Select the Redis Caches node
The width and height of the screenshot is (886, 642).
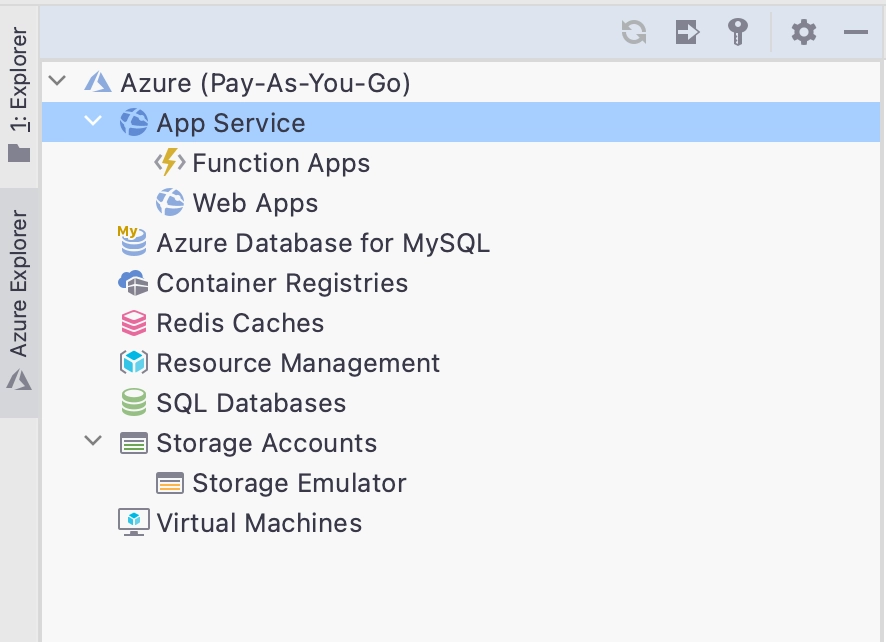240,323
